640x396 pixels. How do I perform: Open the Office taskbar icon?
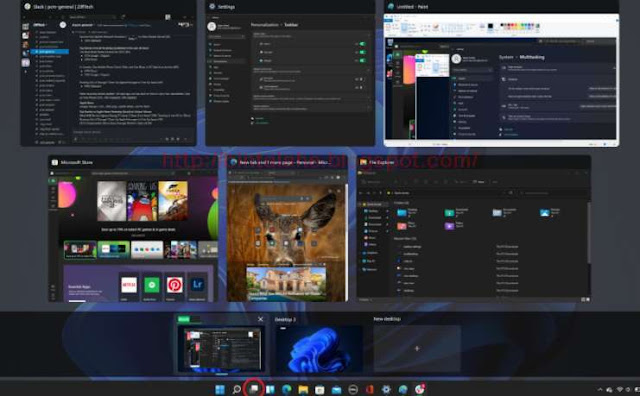pyautogui.click(x=370, y=389)
